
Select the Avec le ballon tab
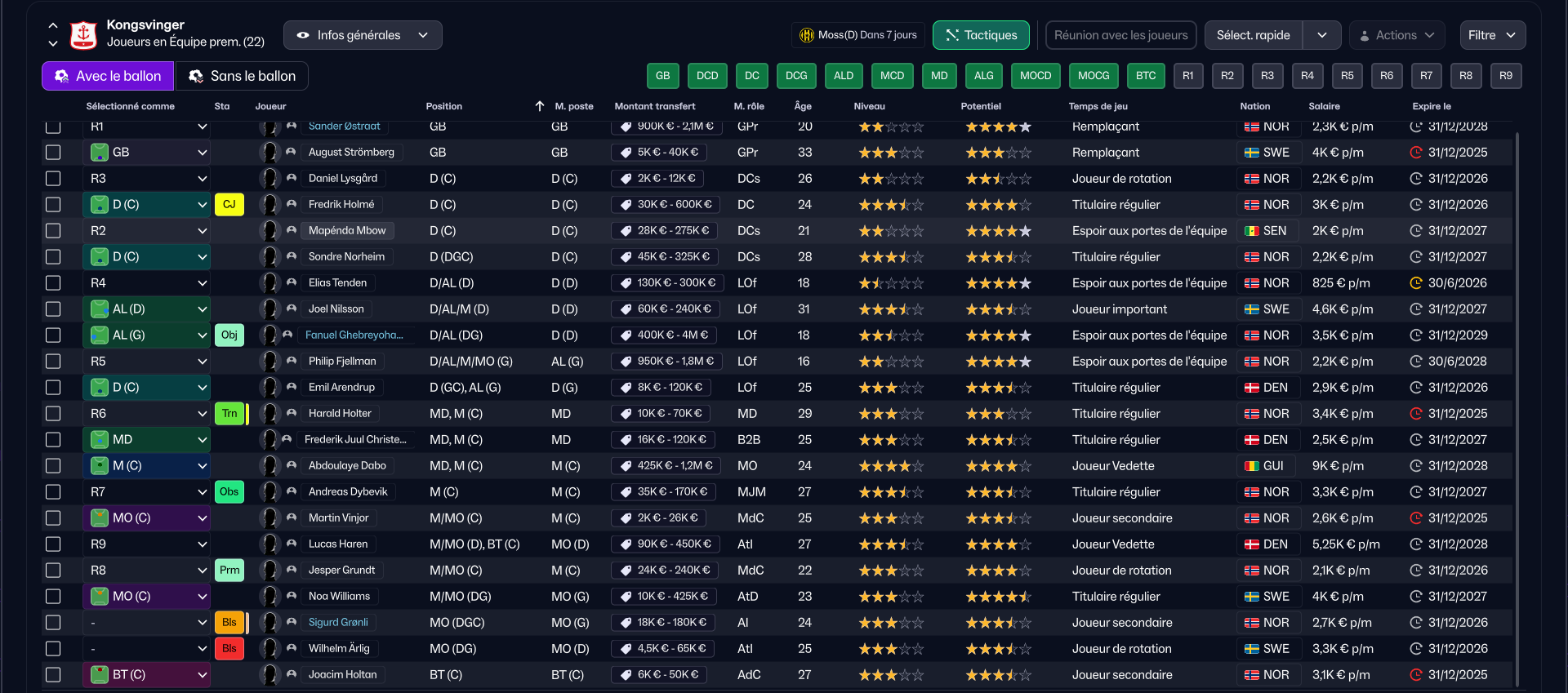click(108, 76)
